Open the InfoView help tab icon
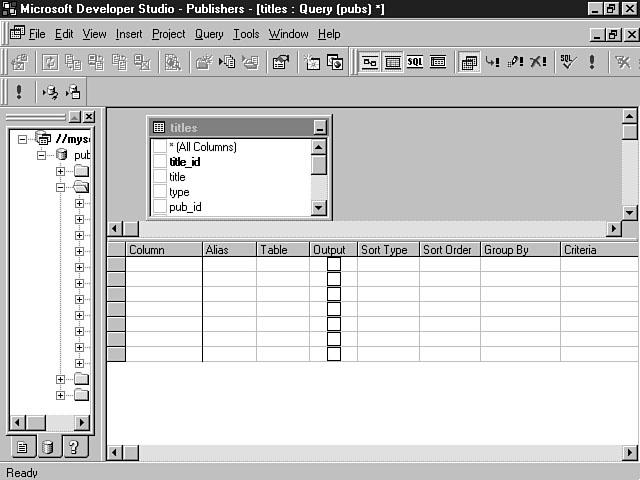Viewport: 640px width, 480px height. [72, 447]
